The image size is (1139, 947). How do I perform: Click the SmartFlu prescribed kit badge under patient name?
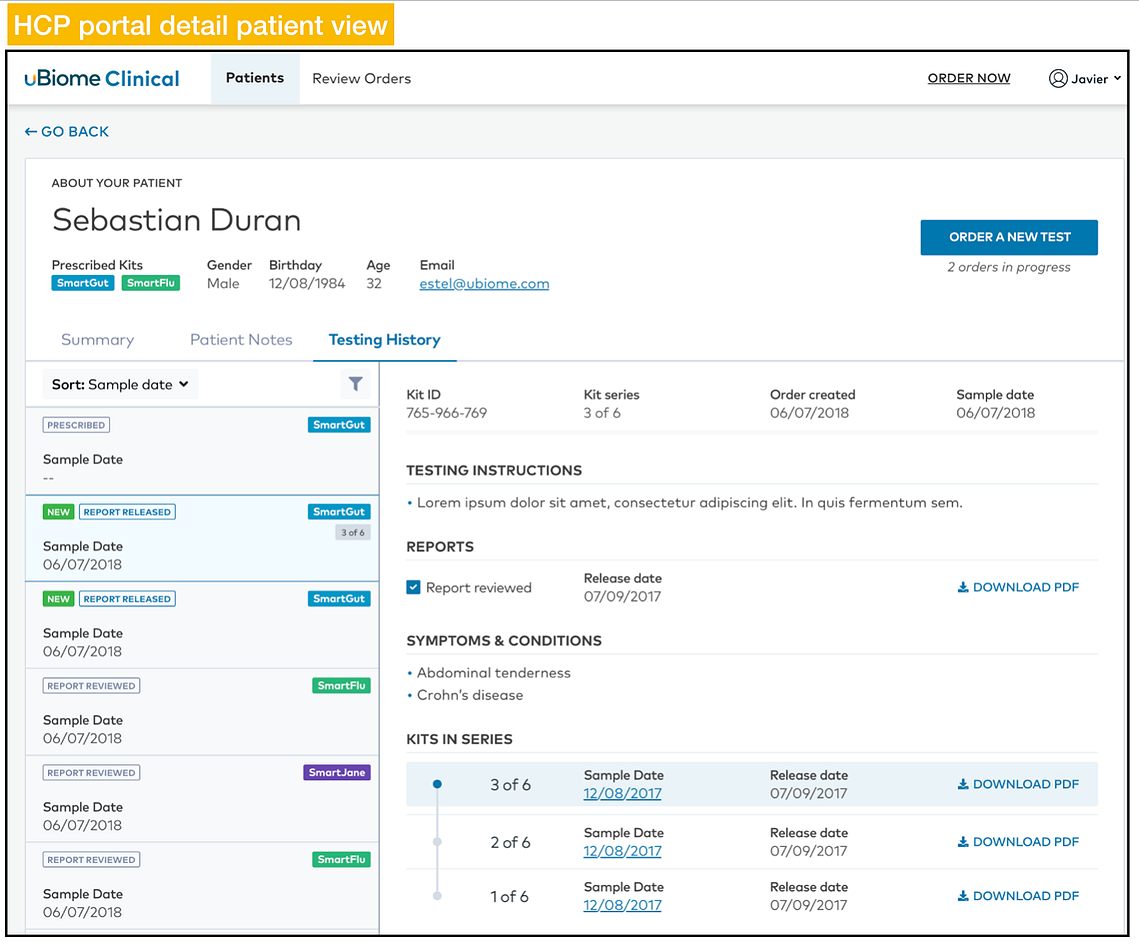pos(150,283)
